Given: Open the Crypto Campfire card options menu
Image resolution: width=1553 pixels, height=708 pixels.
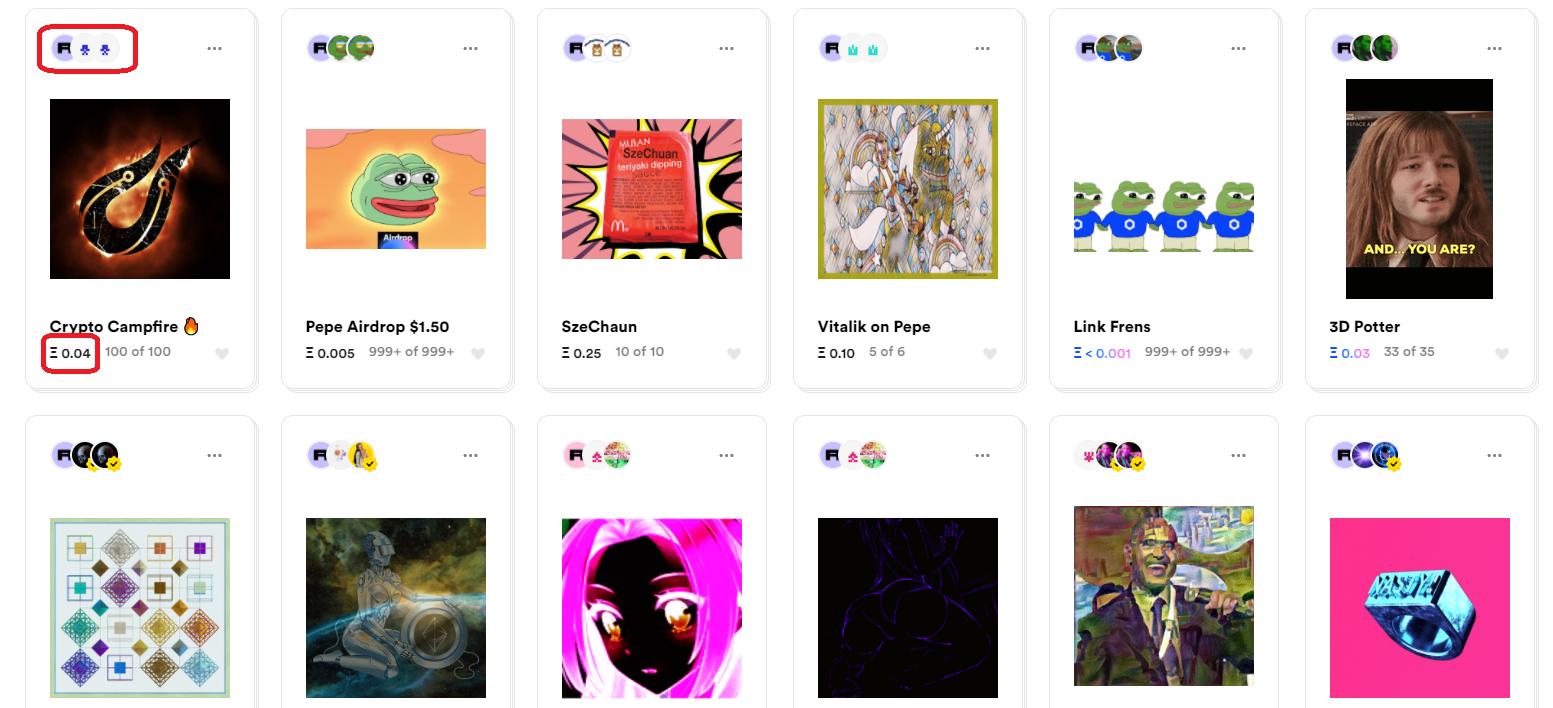Looking at the screenshot, I should point(214,48).
